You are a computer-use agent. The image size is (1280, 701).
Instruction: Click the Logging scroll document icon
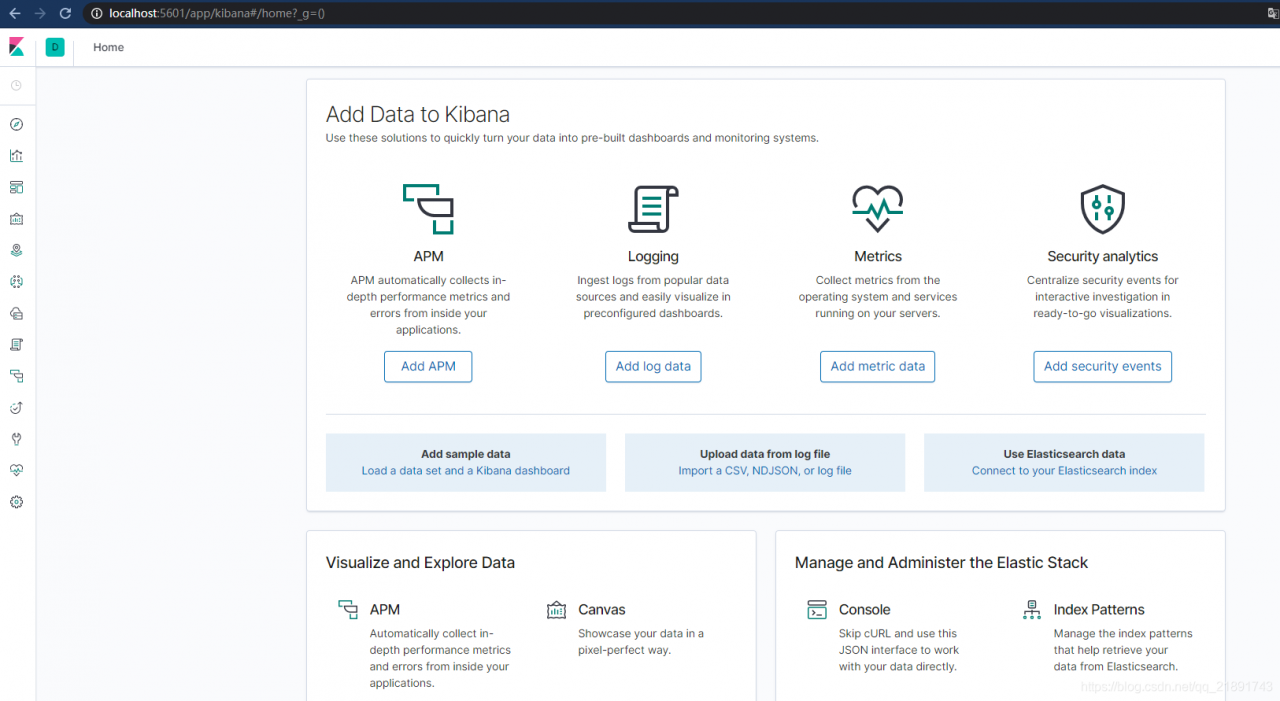(653, 209)
